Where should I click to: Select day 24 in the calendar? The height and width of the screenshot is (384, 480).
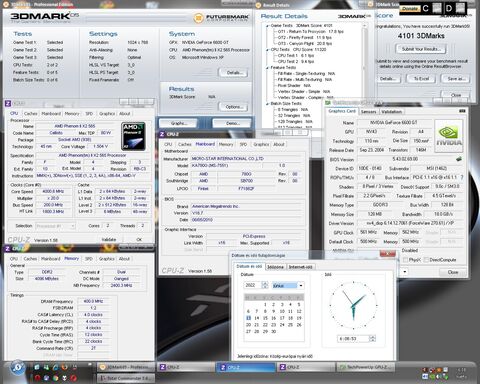point(282,325)
